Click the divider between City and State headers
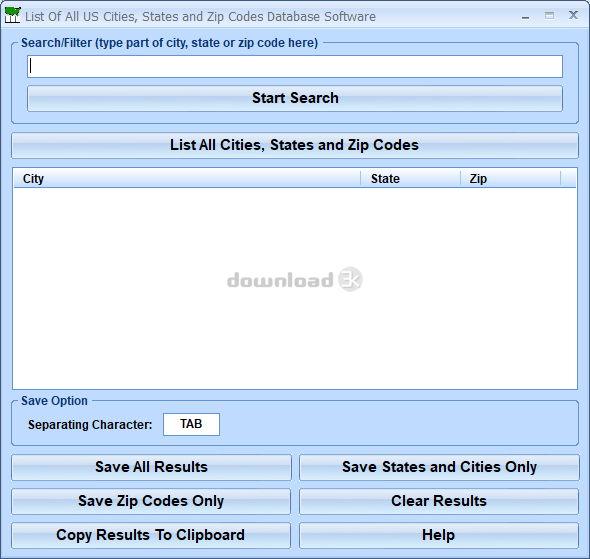590x559 pixels. [x=360, y=178]
